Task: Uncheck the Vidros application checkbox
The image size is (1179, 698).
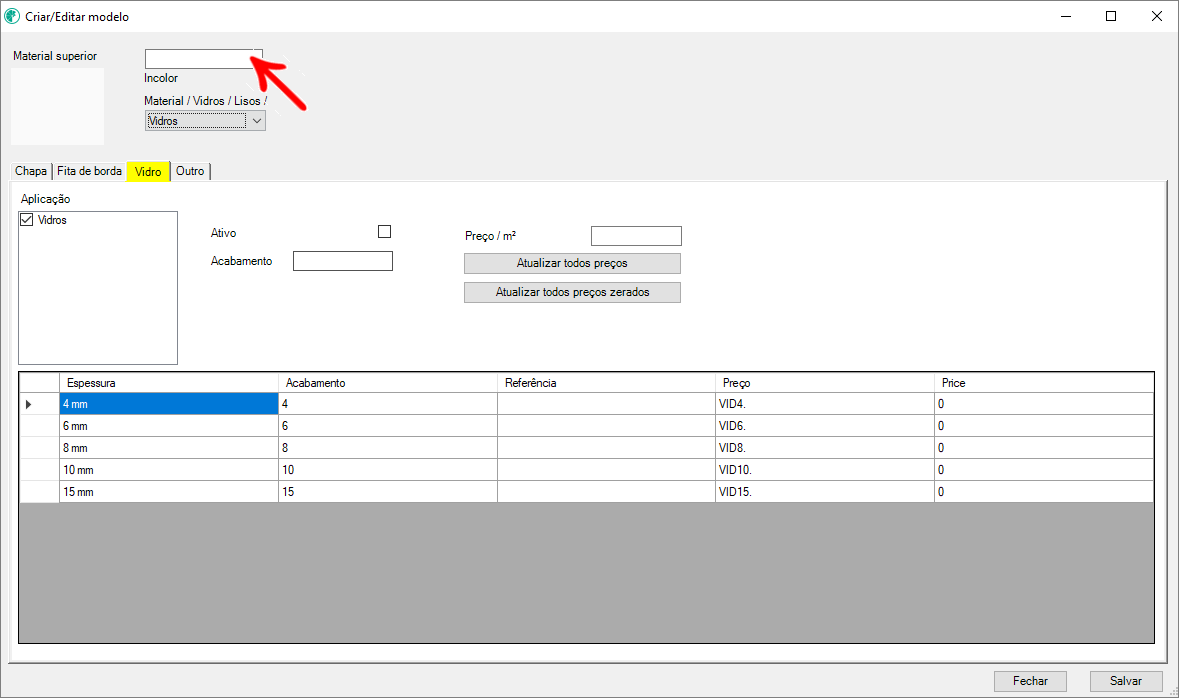Action: pyautogui.click(x=27, y=220)
